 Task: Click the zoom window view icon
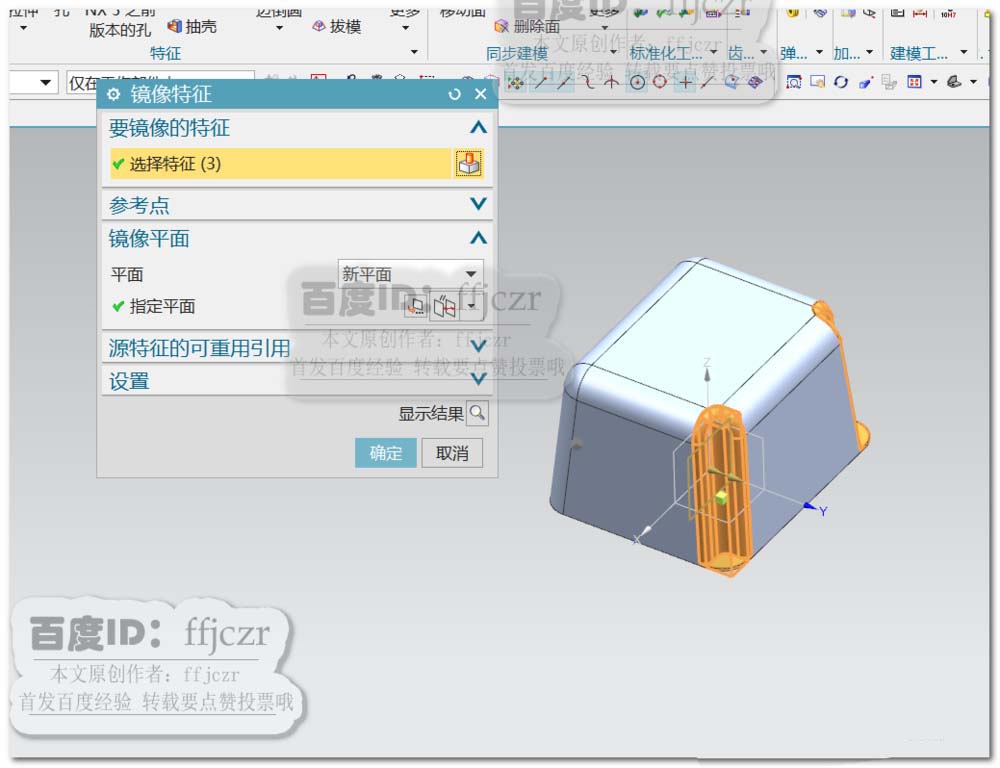(x=818, y=82)
